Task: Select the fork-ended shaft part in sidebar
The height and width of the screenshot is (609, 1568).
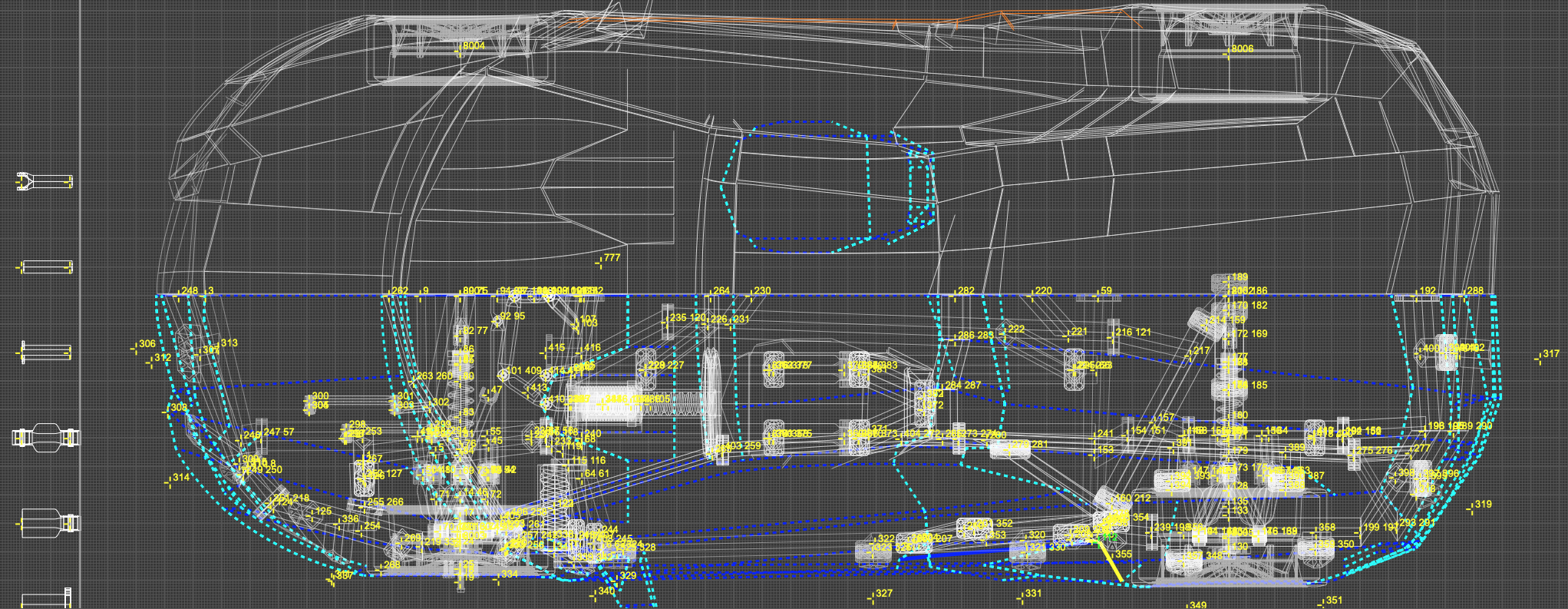Action: tap(45, 182)
